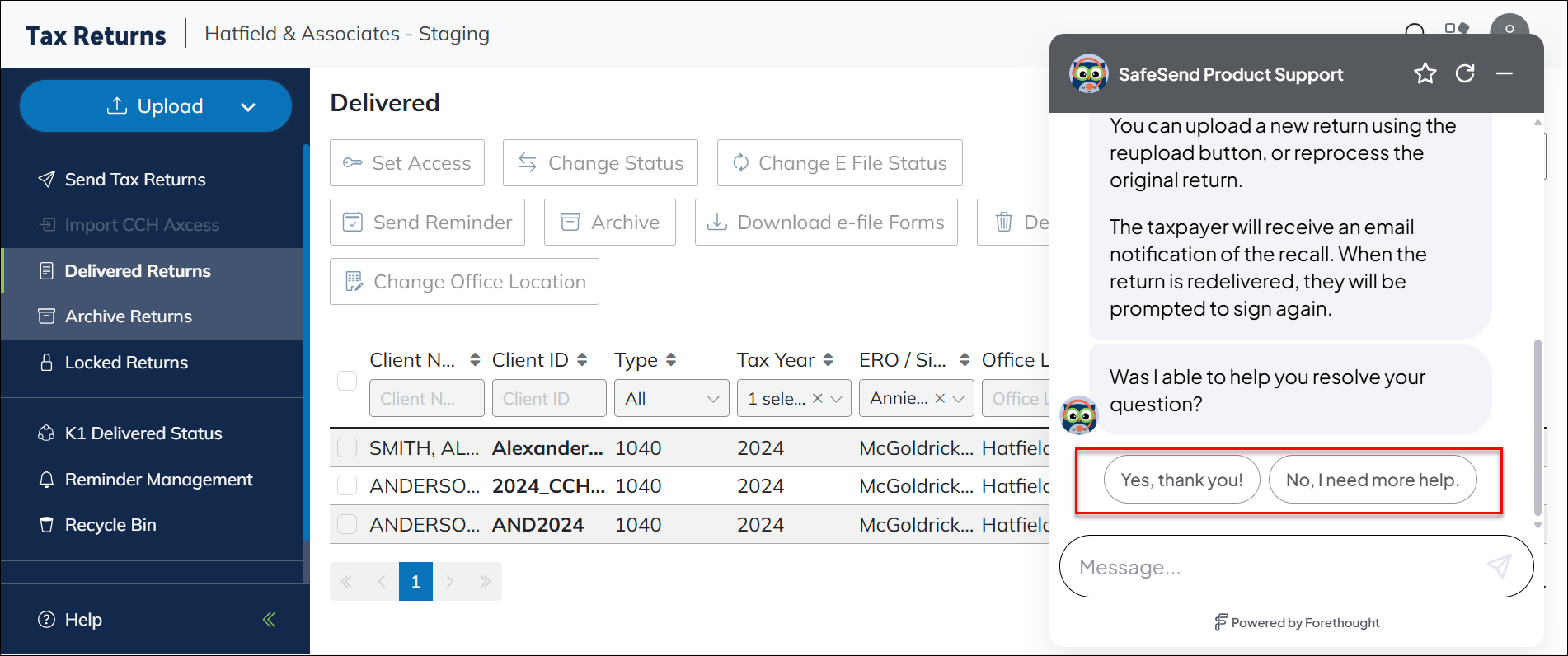The height and width of the screenshot is (656, 1568).
Task: Sort the Tax Year column
Action: click(x=828, y=360)
